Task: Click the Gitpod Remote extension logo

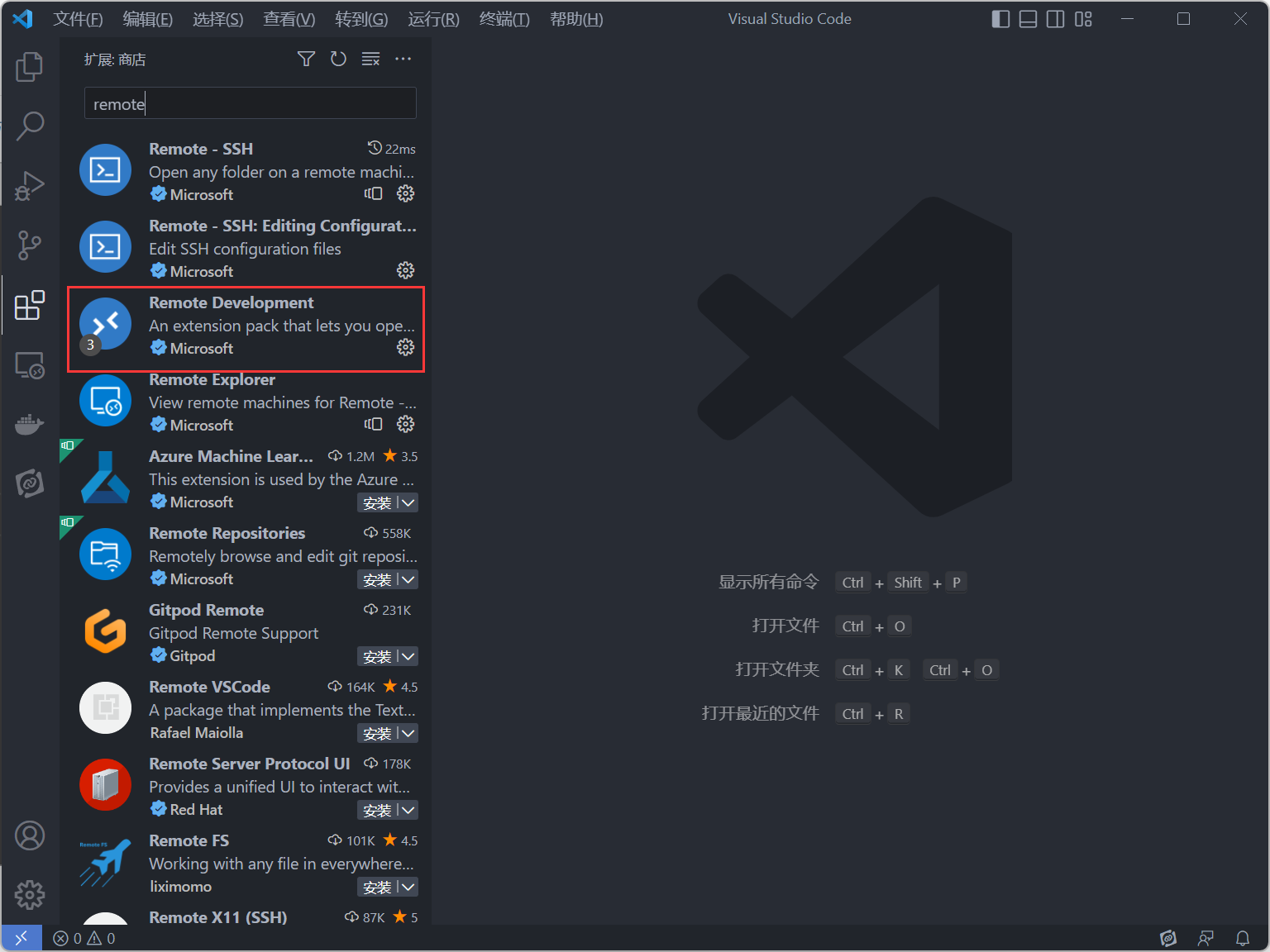Action: click(105, 631)
